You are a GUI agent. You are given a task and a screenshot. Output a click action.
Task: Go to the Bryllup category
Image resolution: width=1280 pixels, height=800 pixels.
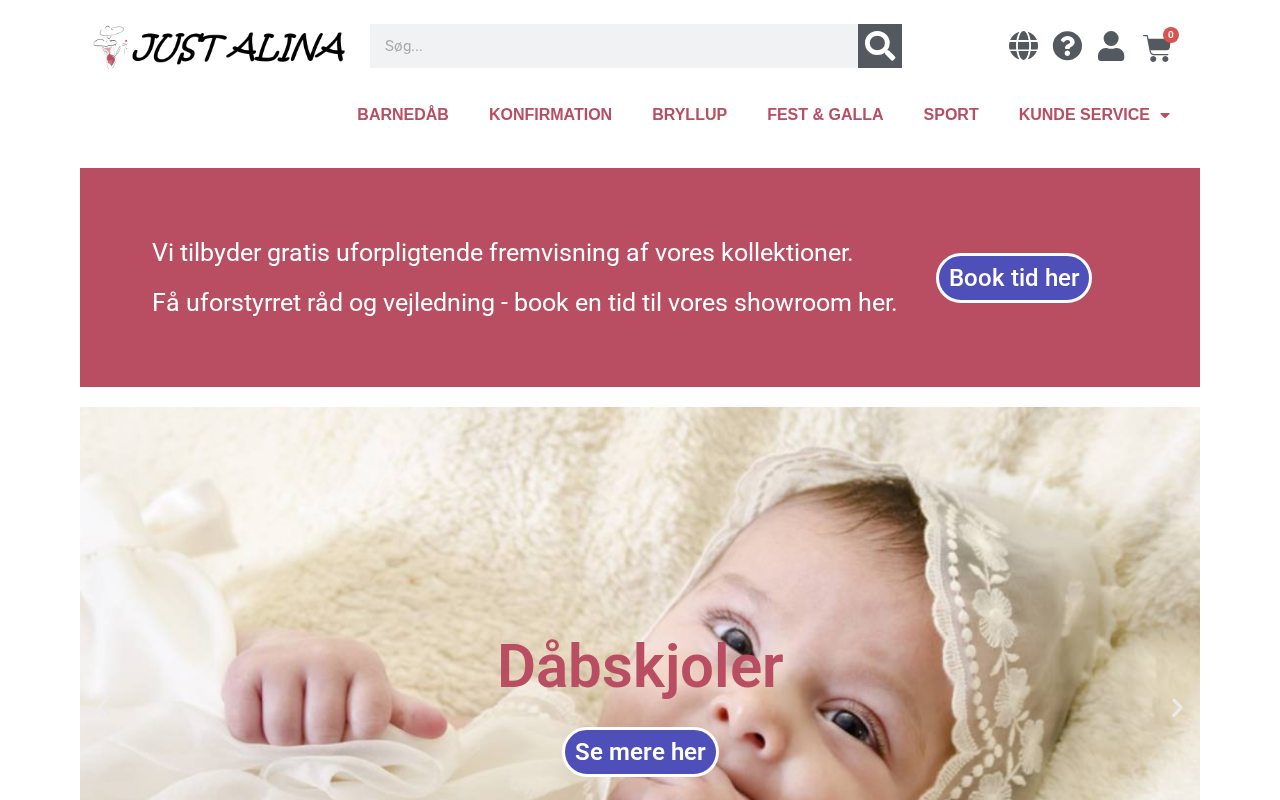(689, 115)
